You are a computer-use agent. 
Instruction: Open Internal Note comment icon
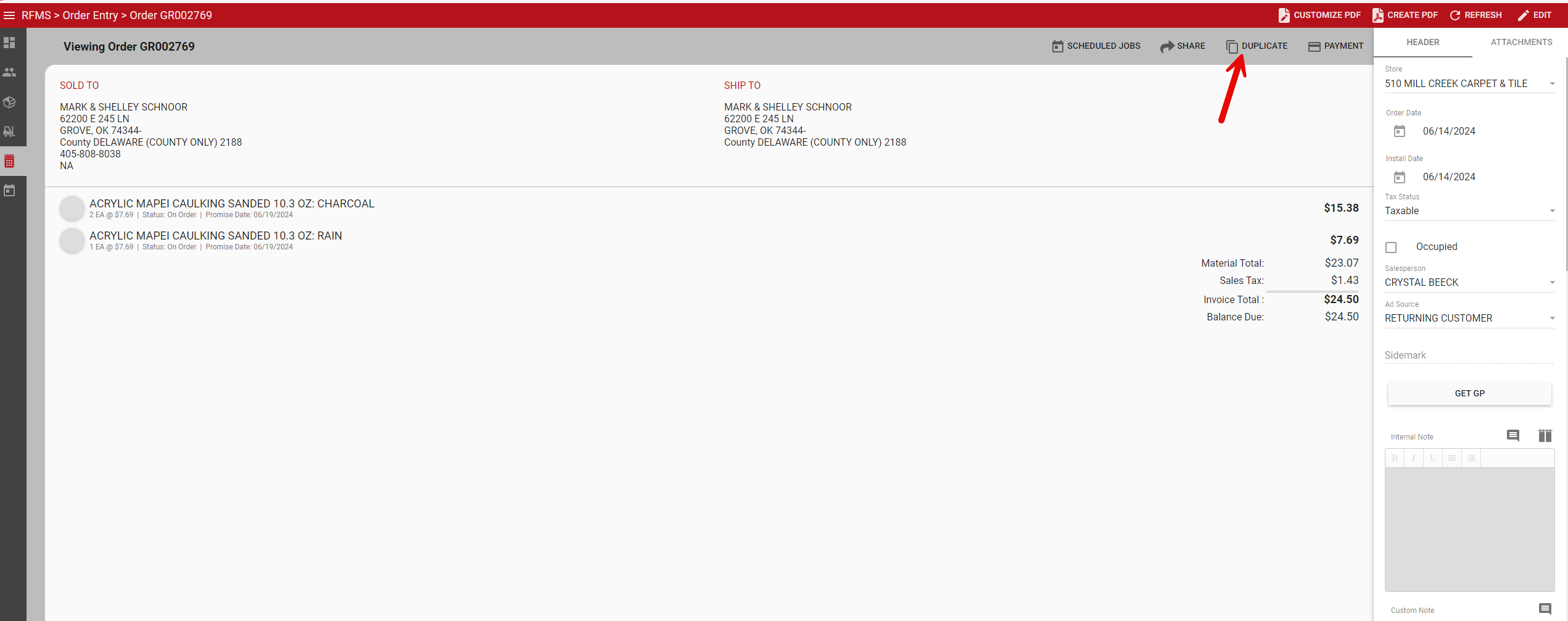(x=1512, y=436)
